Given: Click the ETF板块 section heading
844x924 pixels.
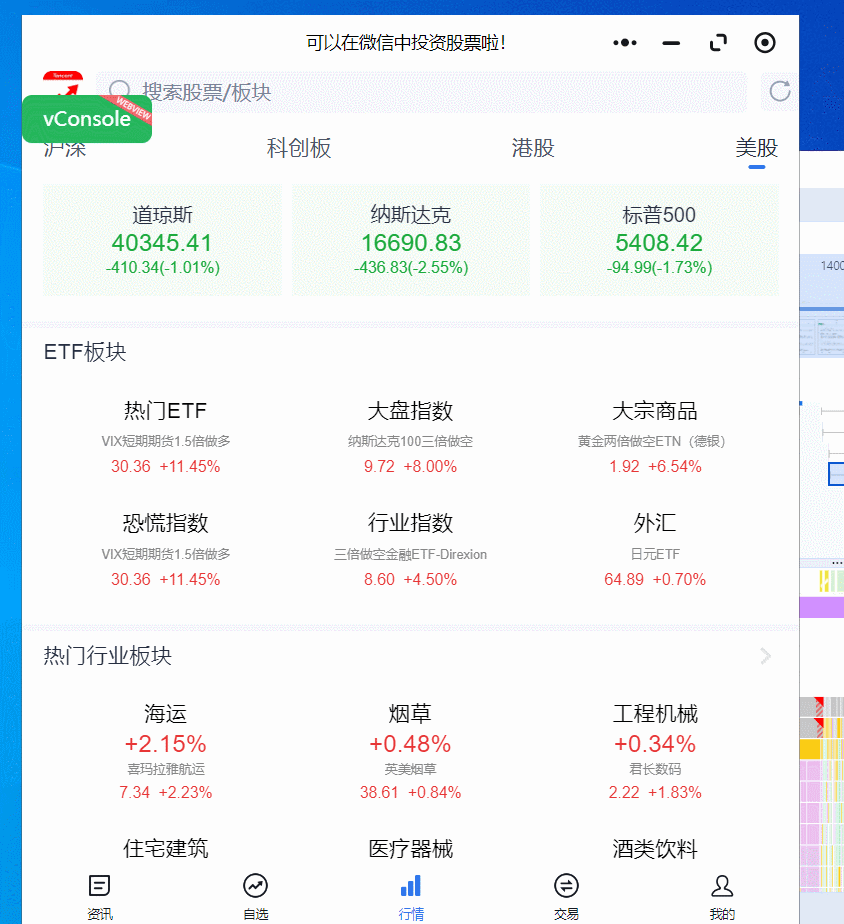Looking at the screenshot, I should pyautogui.click(x=85, y=352).
